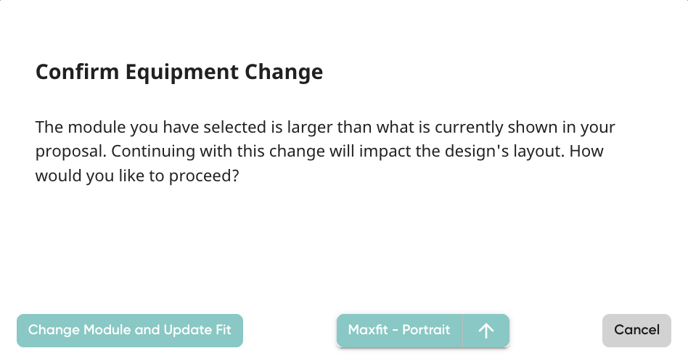Click the text 'would you like to proceed?'
The width and height of the screenshot is (688, 364).
[x=137, y=176]
